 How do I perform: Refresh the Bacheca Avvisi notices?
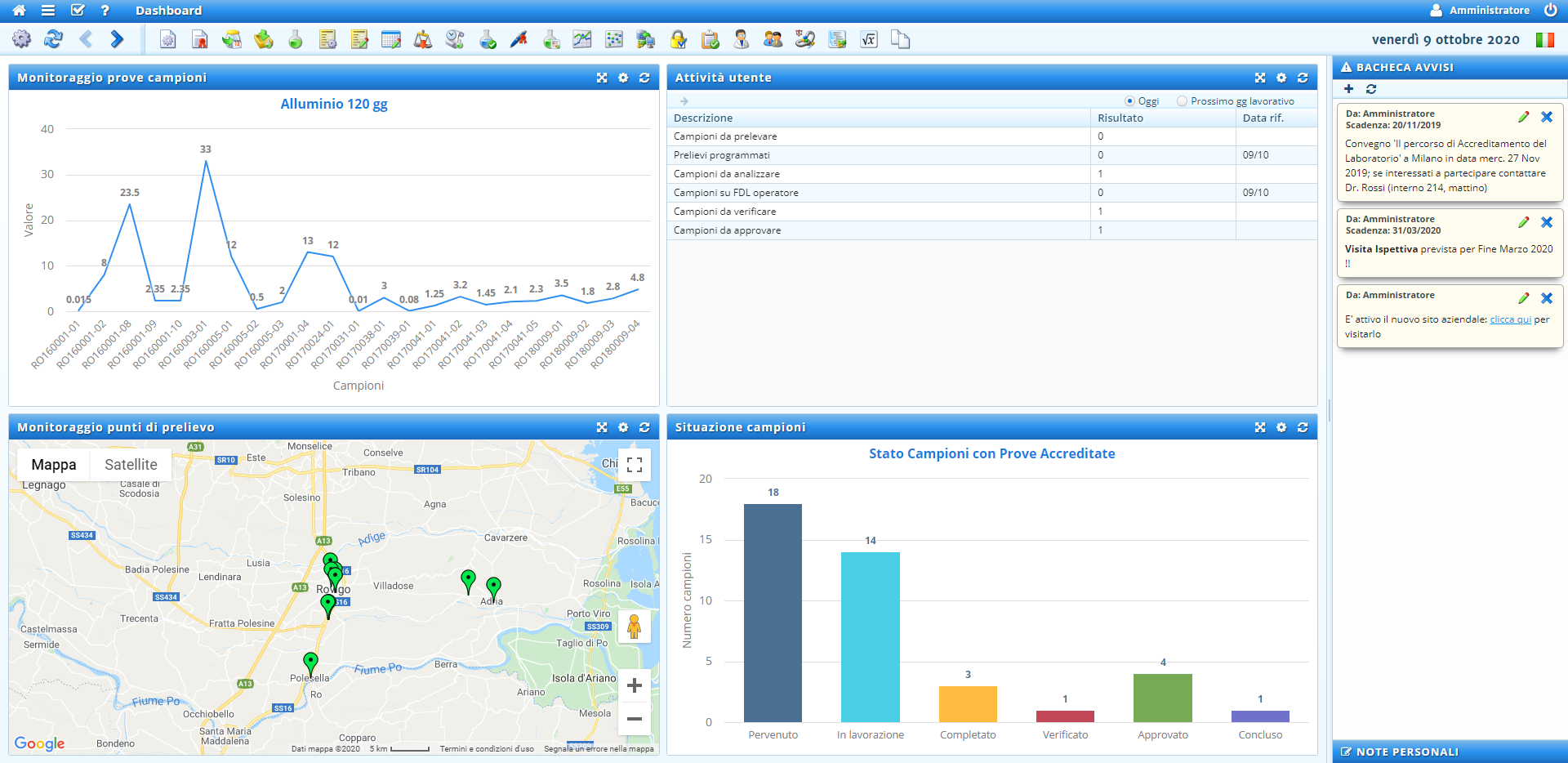tap(1371, 89)
